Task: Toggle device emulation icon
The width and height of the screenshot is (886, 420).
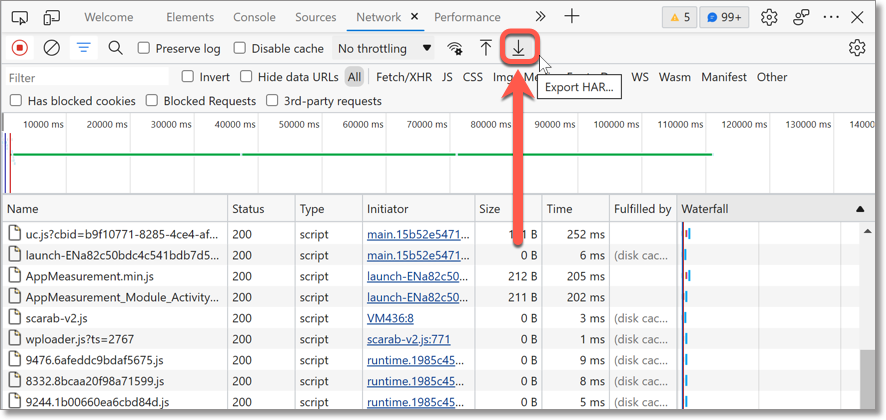Action: [x=52, y=17]
